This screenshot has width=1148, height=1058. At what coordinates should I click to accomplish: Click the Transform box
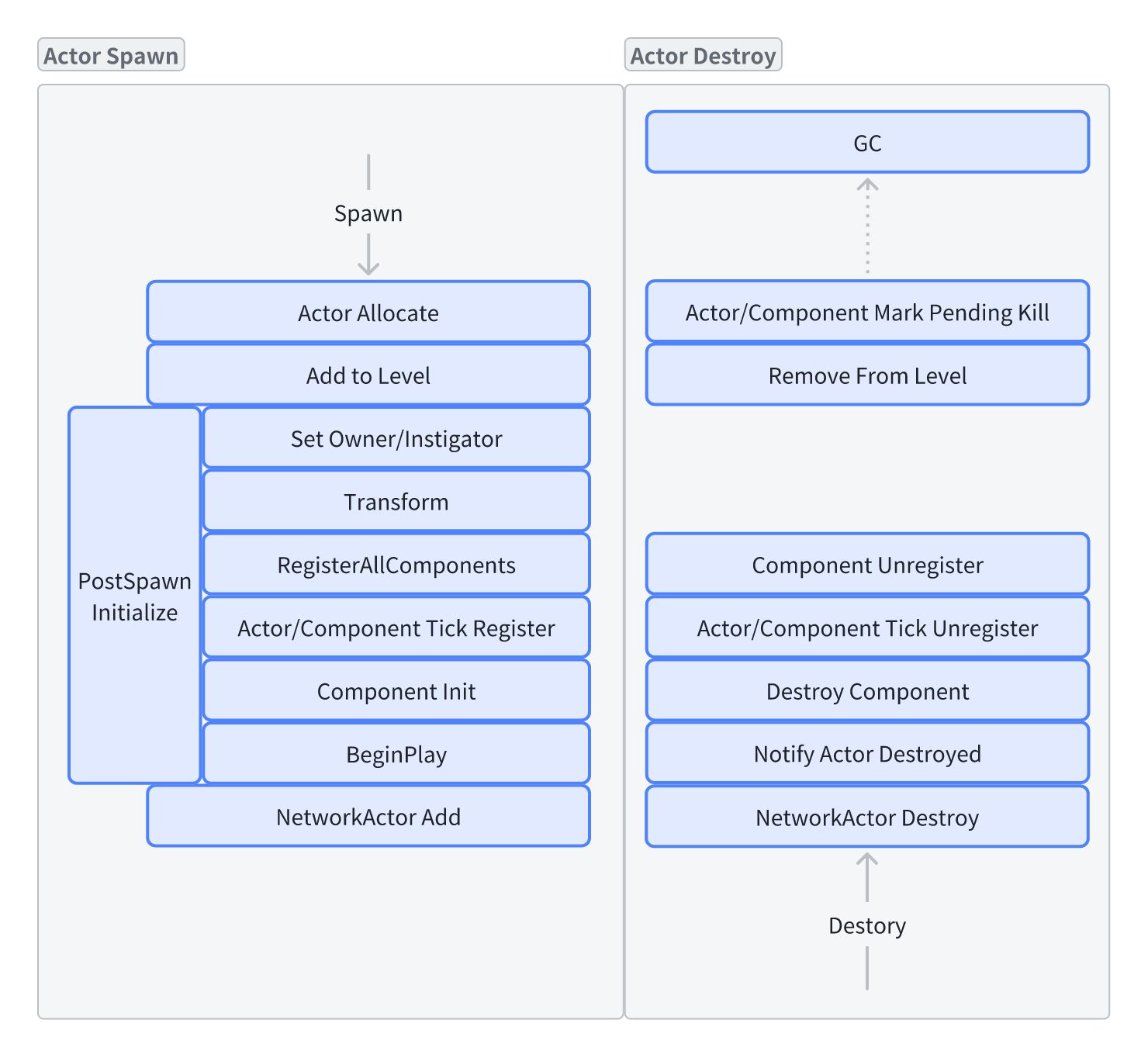pyautogui.click(x=396, y=501)
